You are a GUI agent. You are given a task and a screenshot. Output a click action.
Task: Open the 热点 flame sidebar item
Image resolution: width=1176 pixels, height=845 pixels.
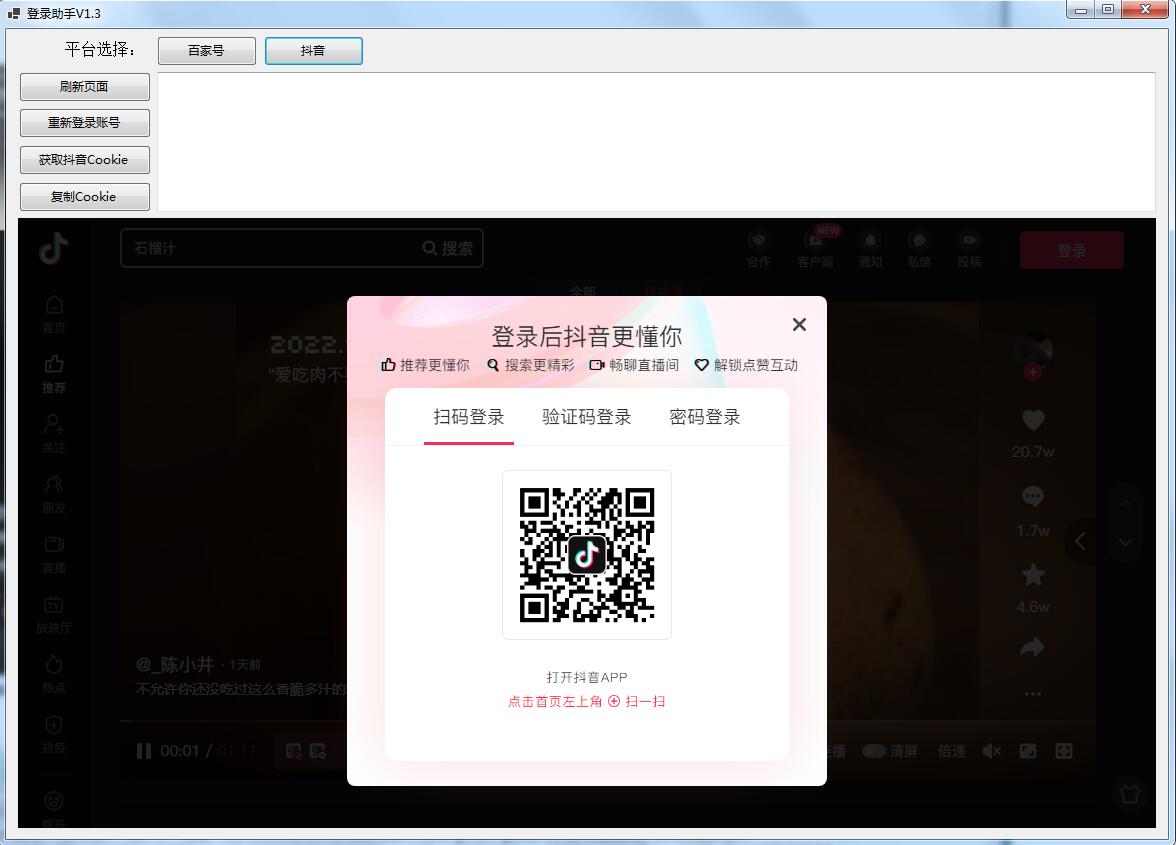[54, 674]
